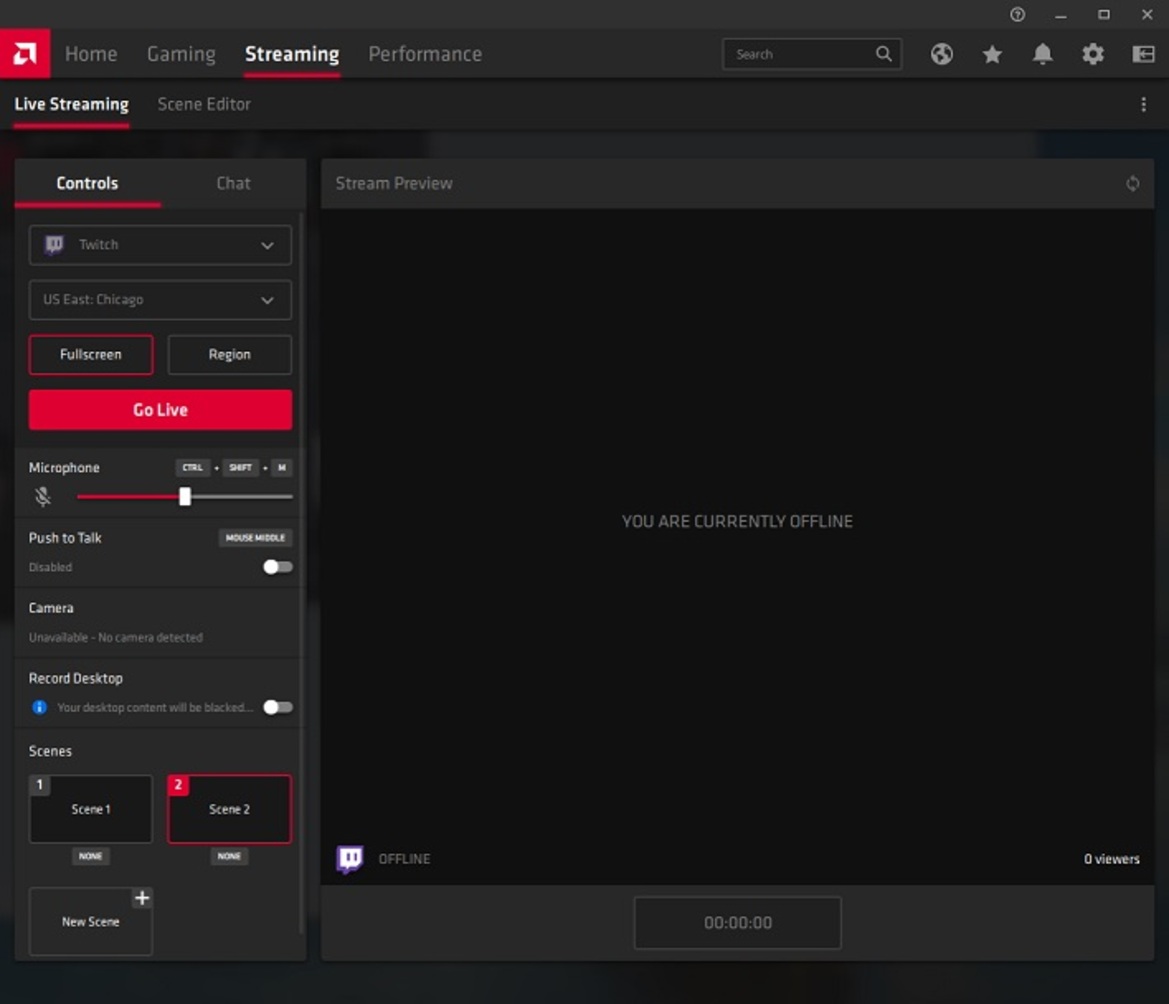
Task: Open Radeon settings gear
Action: click(1092, 54)
